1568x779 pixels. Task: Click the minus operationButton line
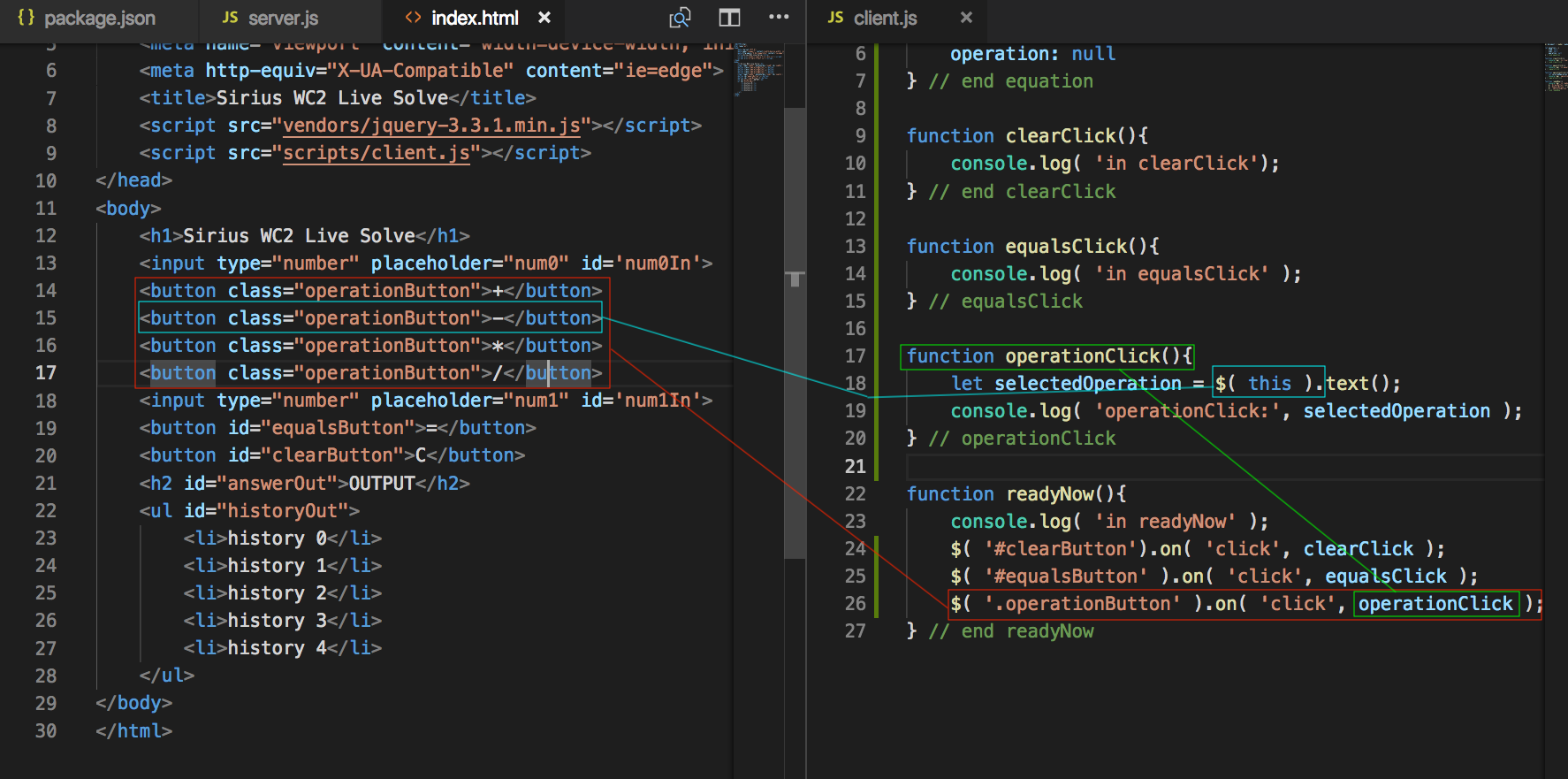pos(371,318)
